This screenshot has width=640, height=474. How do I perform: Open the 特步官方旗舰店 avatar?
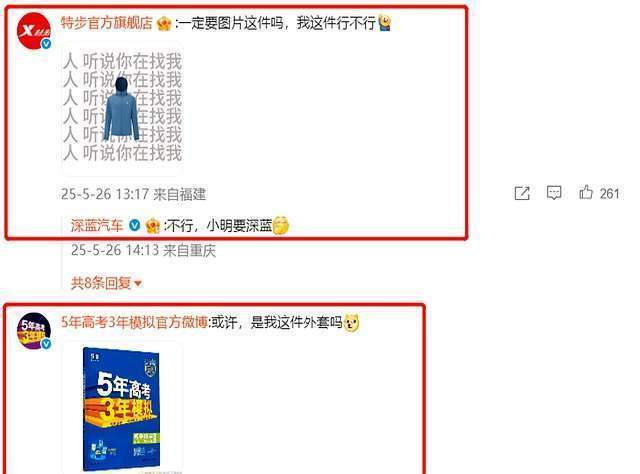tap(34, 31)
